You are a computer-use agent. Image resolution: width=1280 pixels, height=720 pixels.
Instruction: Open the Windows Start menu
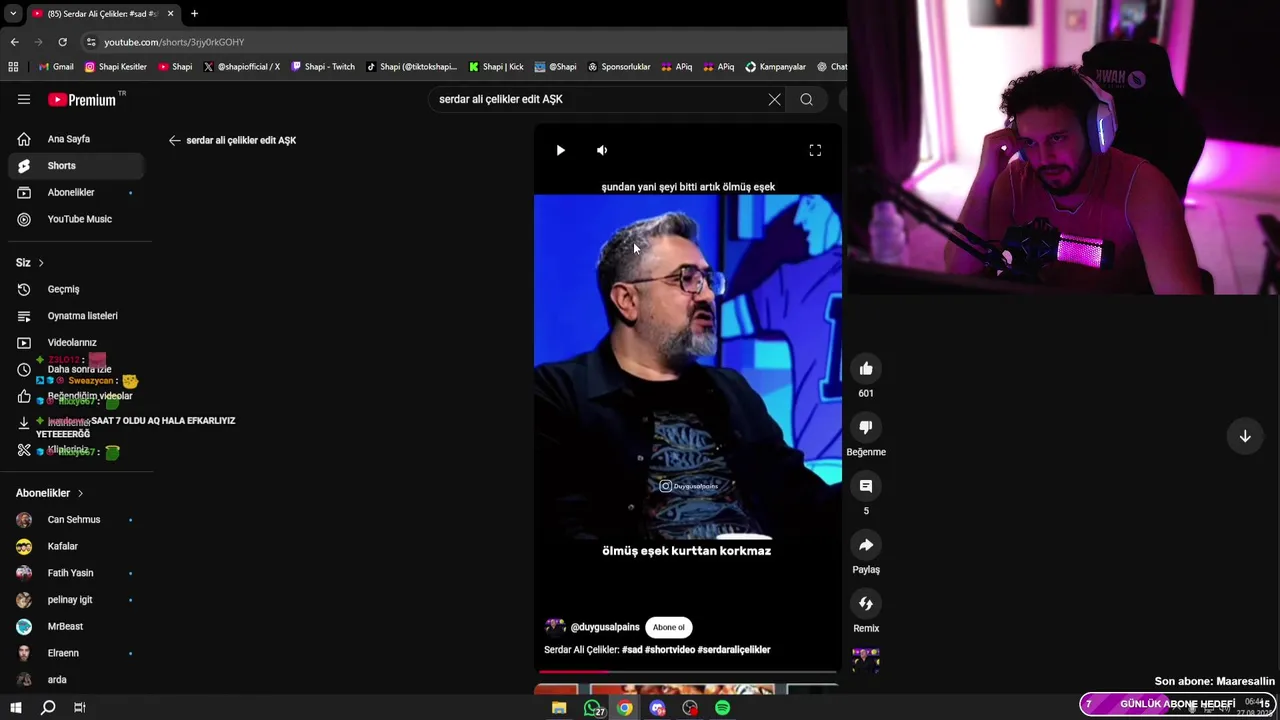point(16,708)
